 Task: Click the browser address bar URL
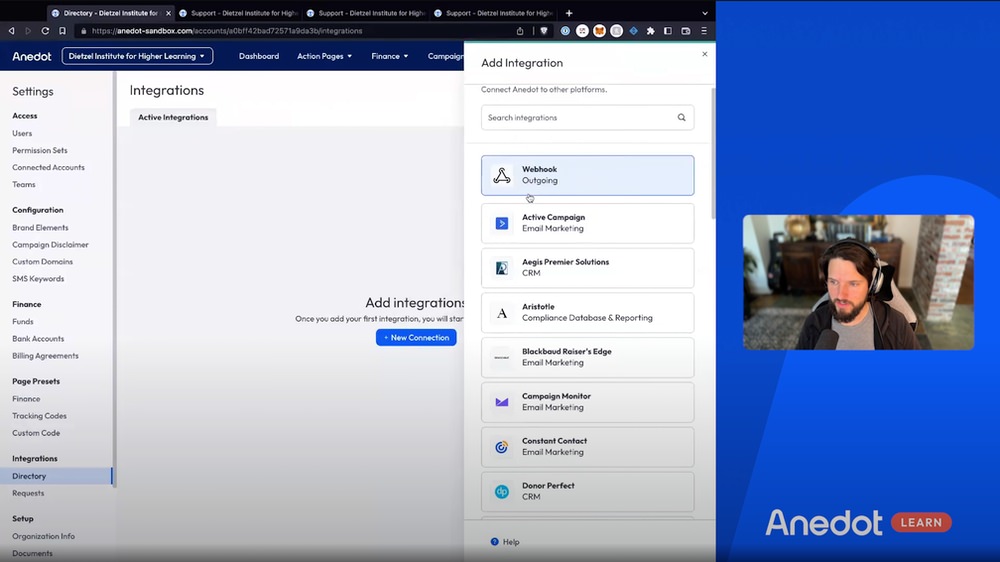227,31
